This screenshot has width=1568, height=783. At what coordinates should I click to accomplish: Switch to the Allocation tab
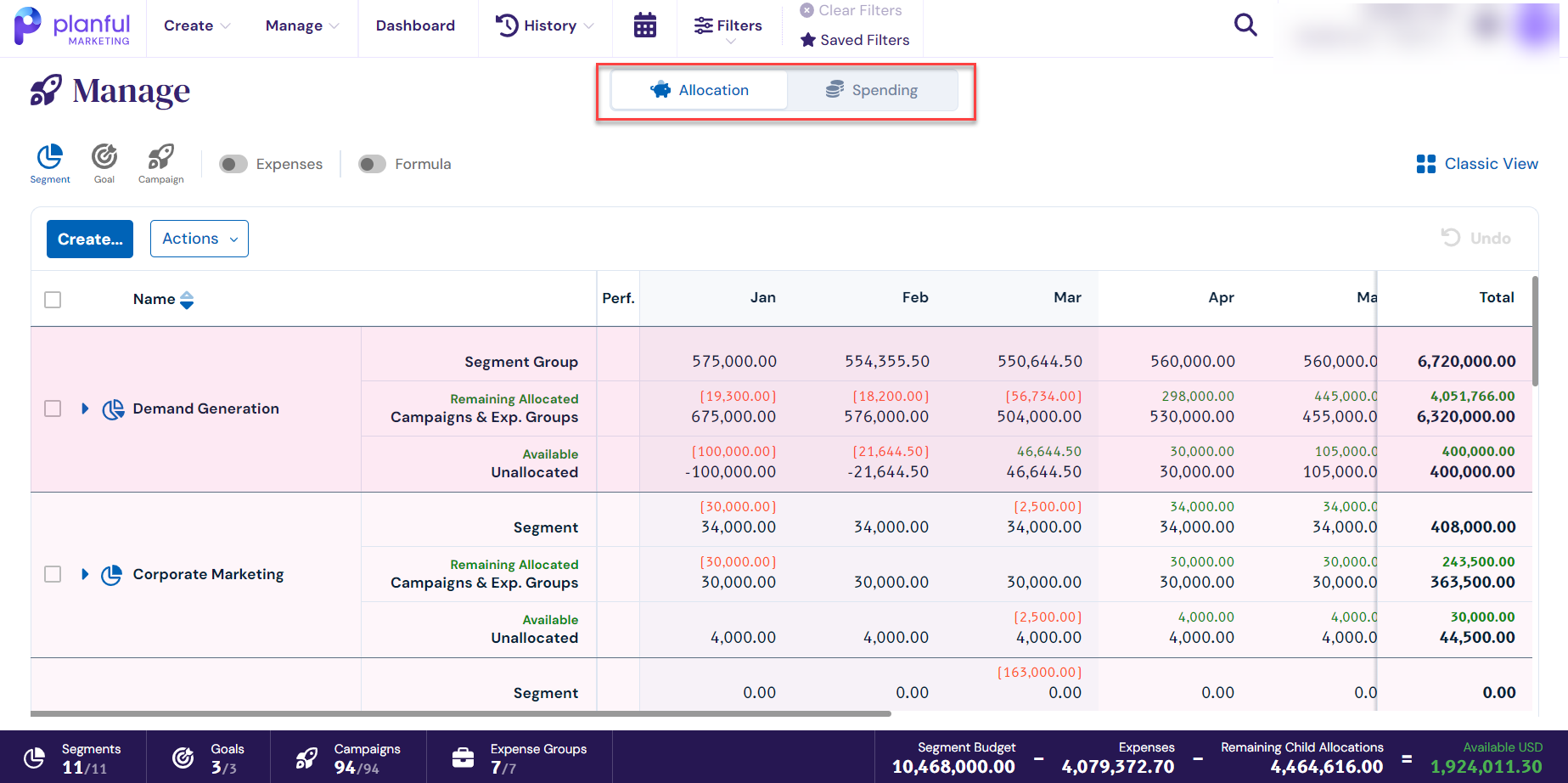point(700,90)
